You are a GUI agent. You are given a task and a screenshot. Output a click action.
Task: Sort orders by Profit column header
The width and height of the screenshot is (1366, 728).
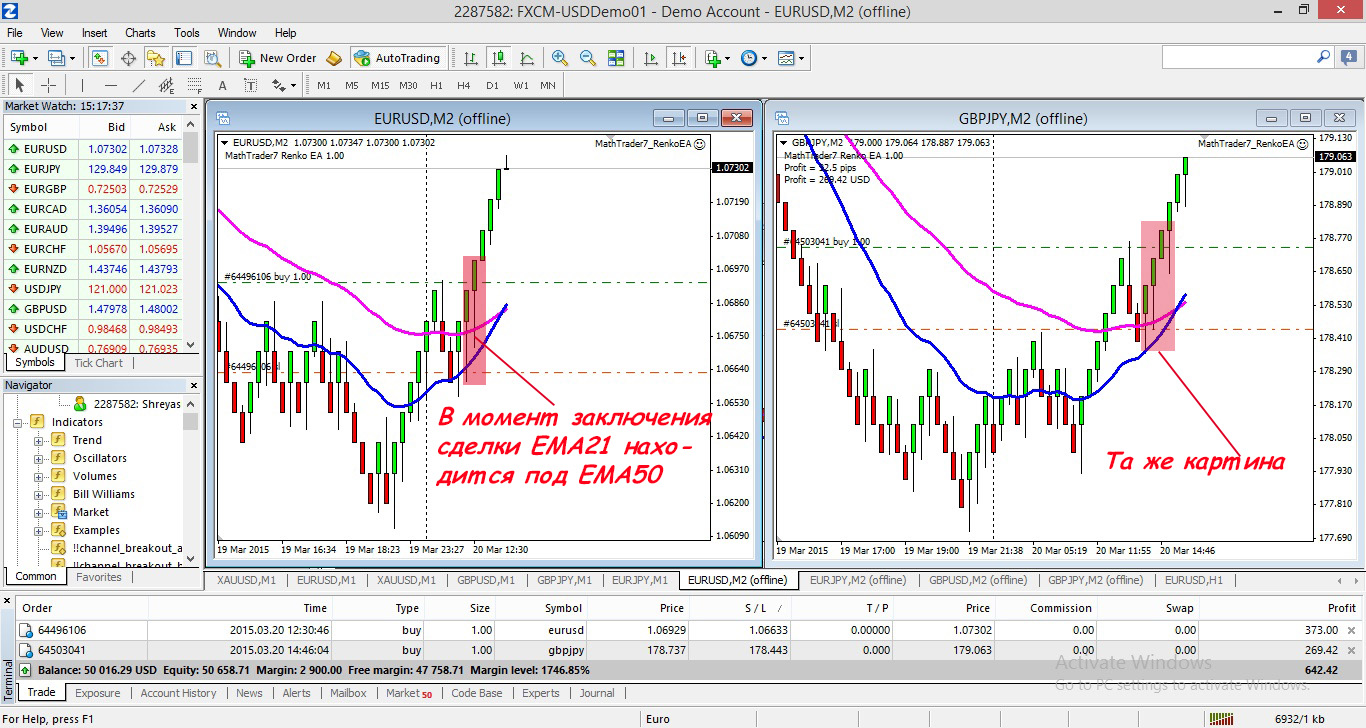click(1342, 608)
